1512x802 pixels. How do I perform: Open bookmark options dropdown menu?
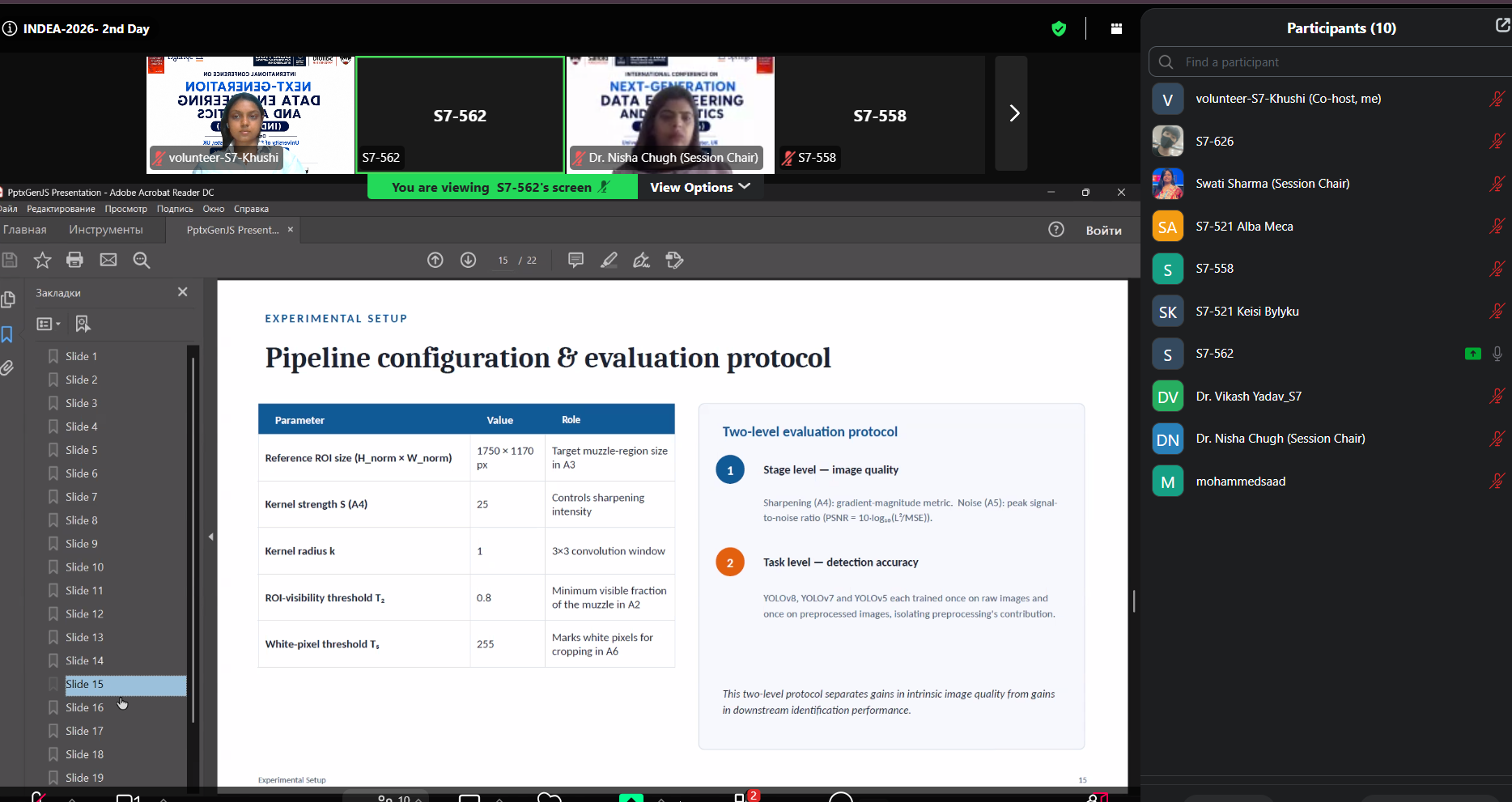tap(49, 324)
